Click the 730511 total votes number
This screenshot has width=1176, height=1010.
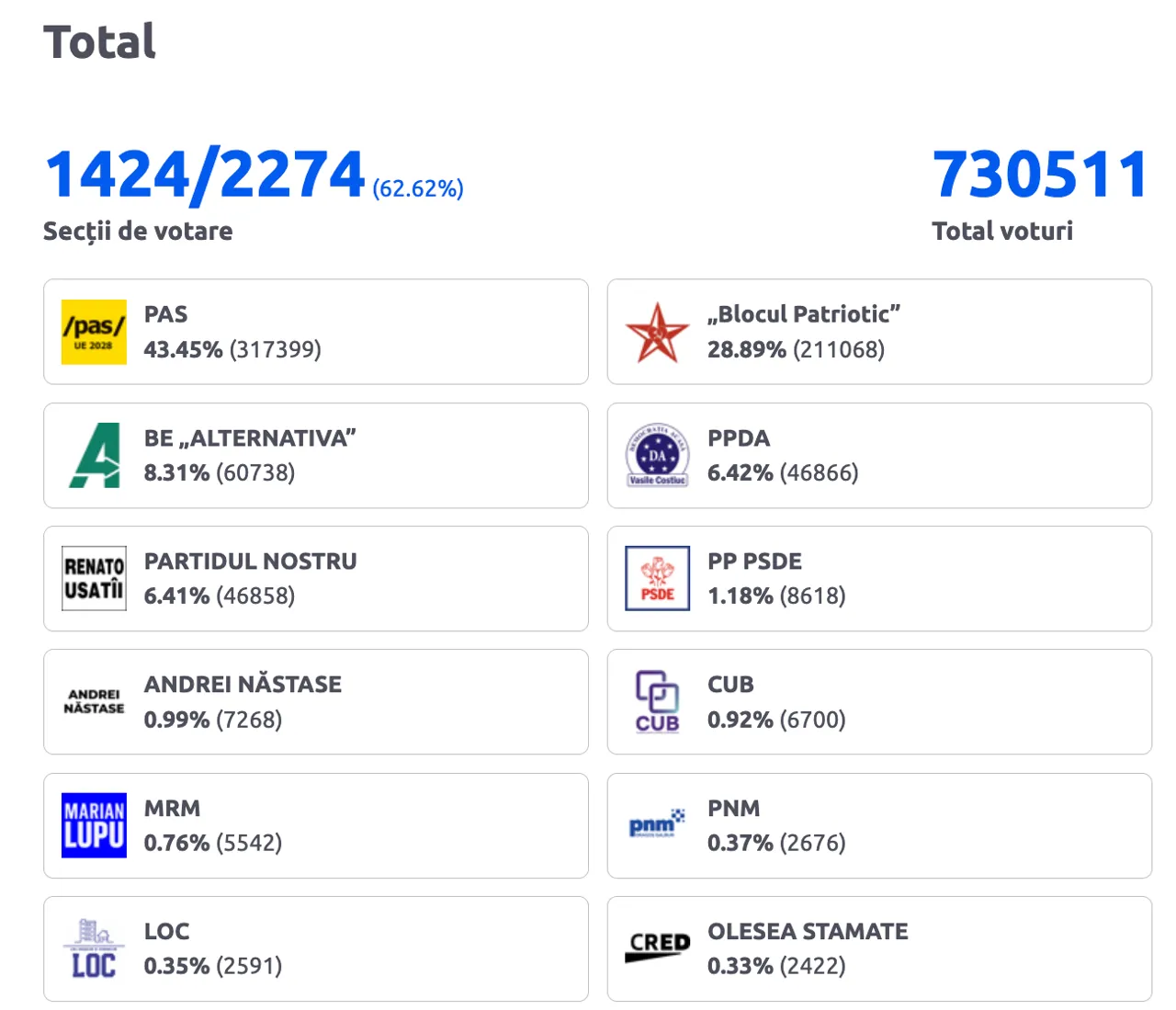[1040, 175]
